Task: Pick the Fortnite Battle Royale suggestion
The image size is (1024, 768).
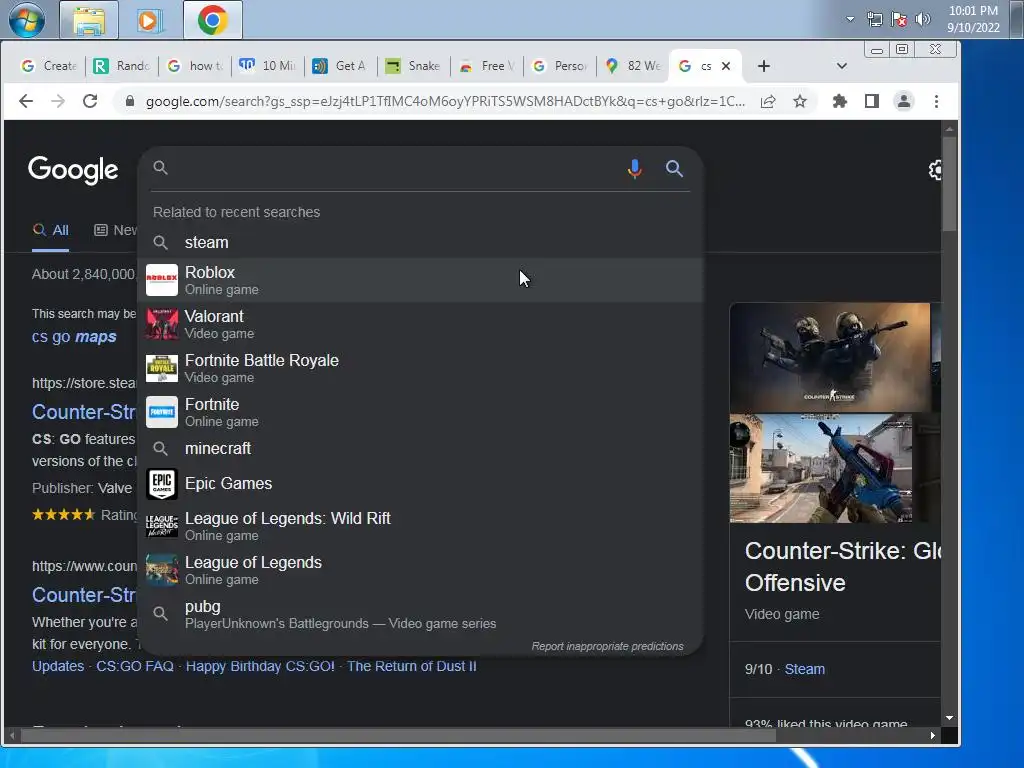Action: point(420,368)
